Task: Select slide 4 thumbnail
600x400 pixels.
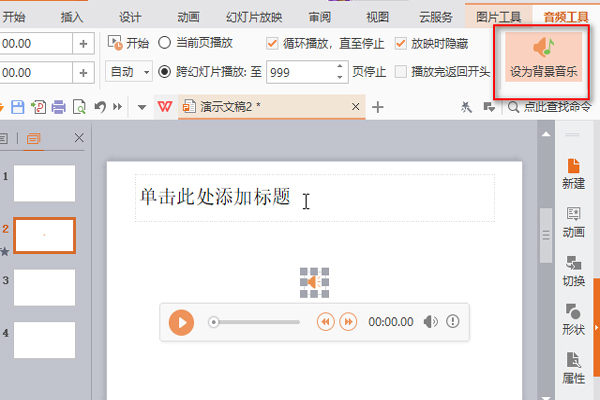Action: click(x=44, y=340)
